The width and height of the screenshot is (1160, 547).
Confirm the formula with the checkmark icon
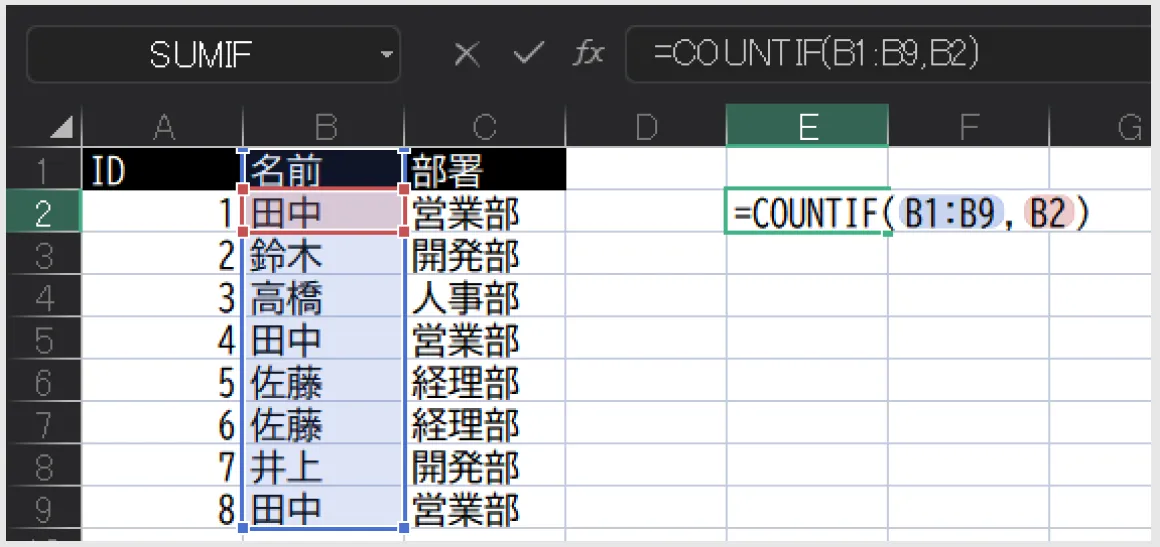528,54
